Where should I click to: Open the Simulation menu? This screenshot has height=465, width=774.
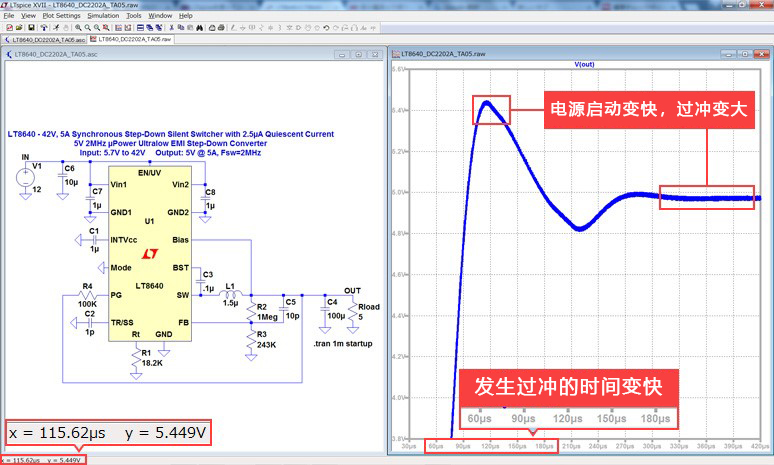(x=102, y=16)
